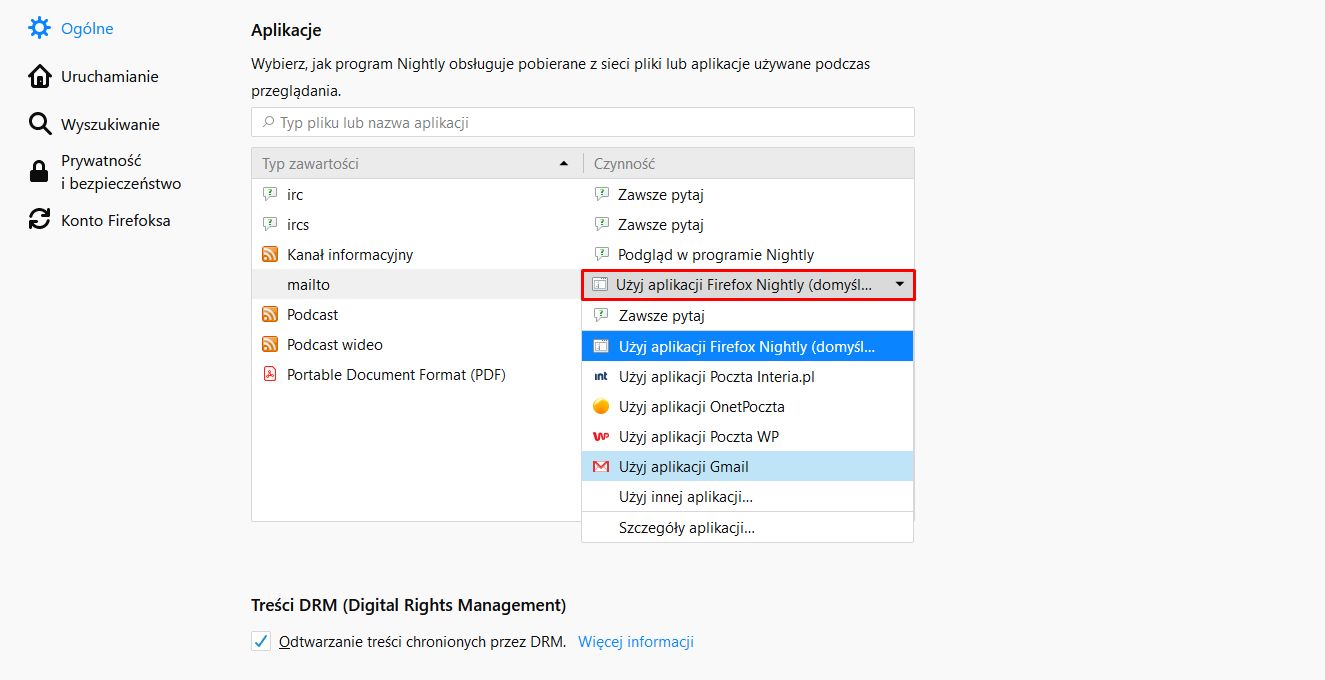Select Użyj aplikacji Poczta Interia.pl option
Screen dimensions: 1325x680
[717, 377]
